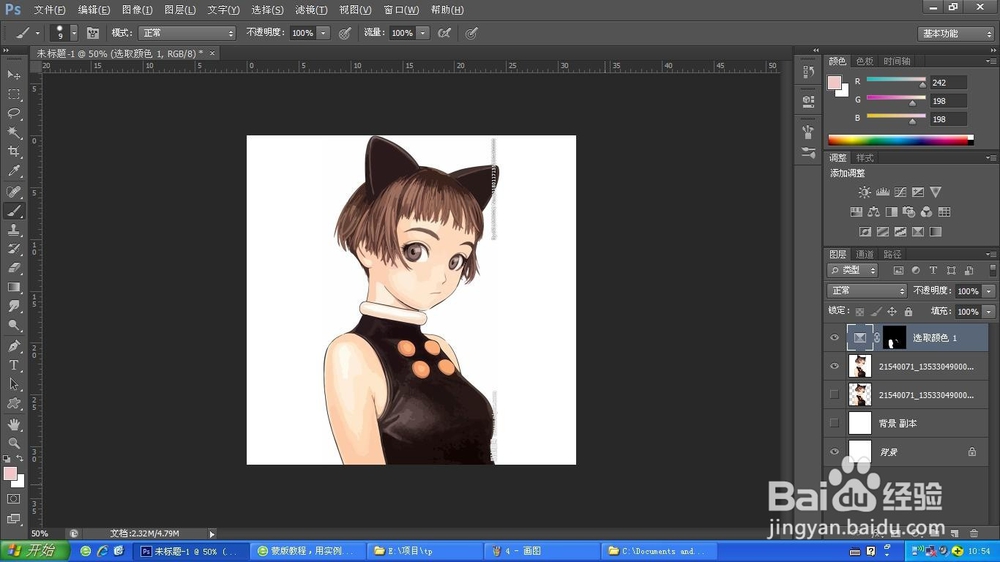Viewport: 1000px width, 562px height.
Task: Select the Healing Brush tool
Action: [13, 191]
